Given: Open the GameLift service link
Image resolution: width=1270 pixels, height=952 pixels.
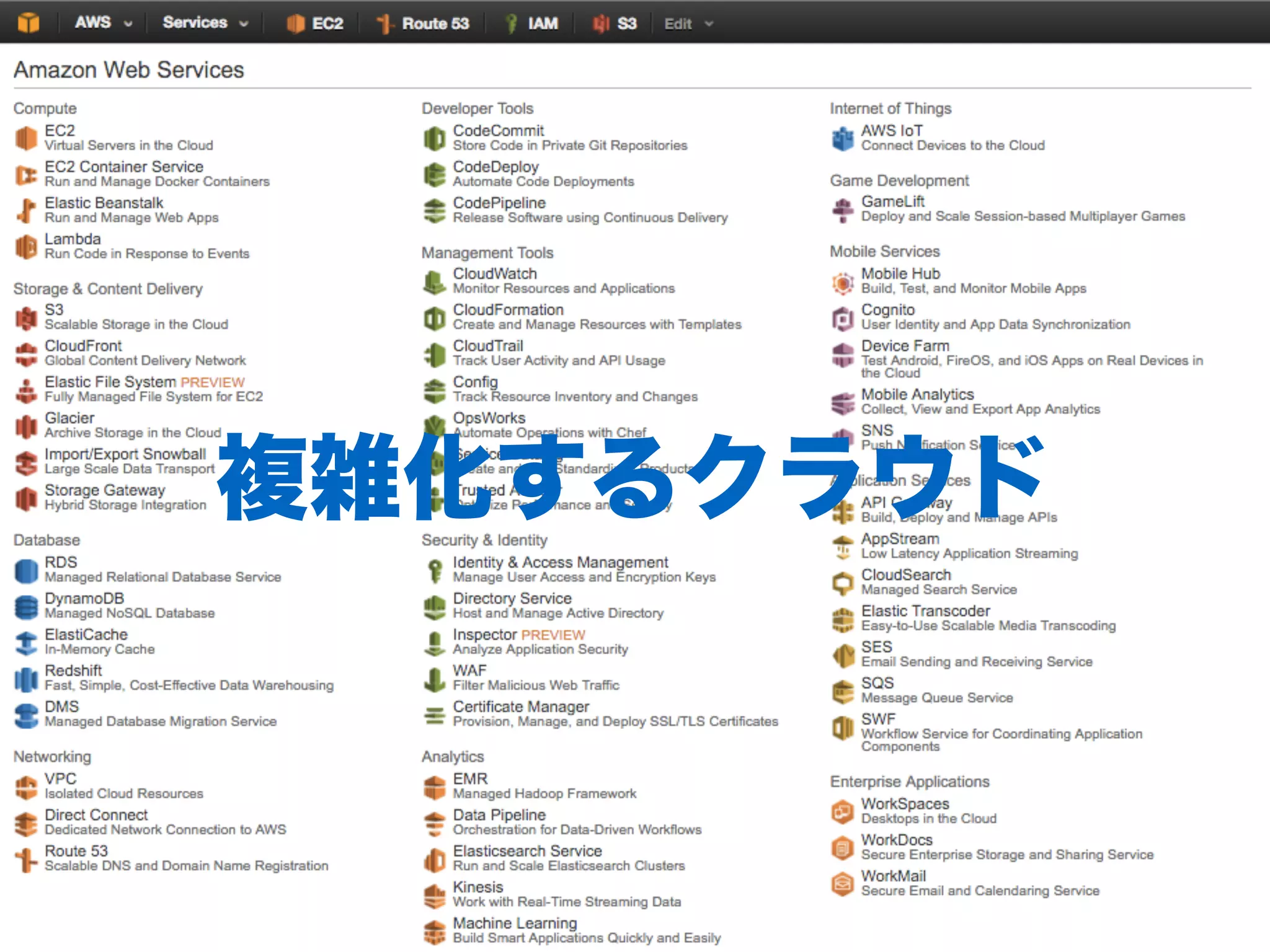Looking at the screenshot, I should click(x=892, y=202).
